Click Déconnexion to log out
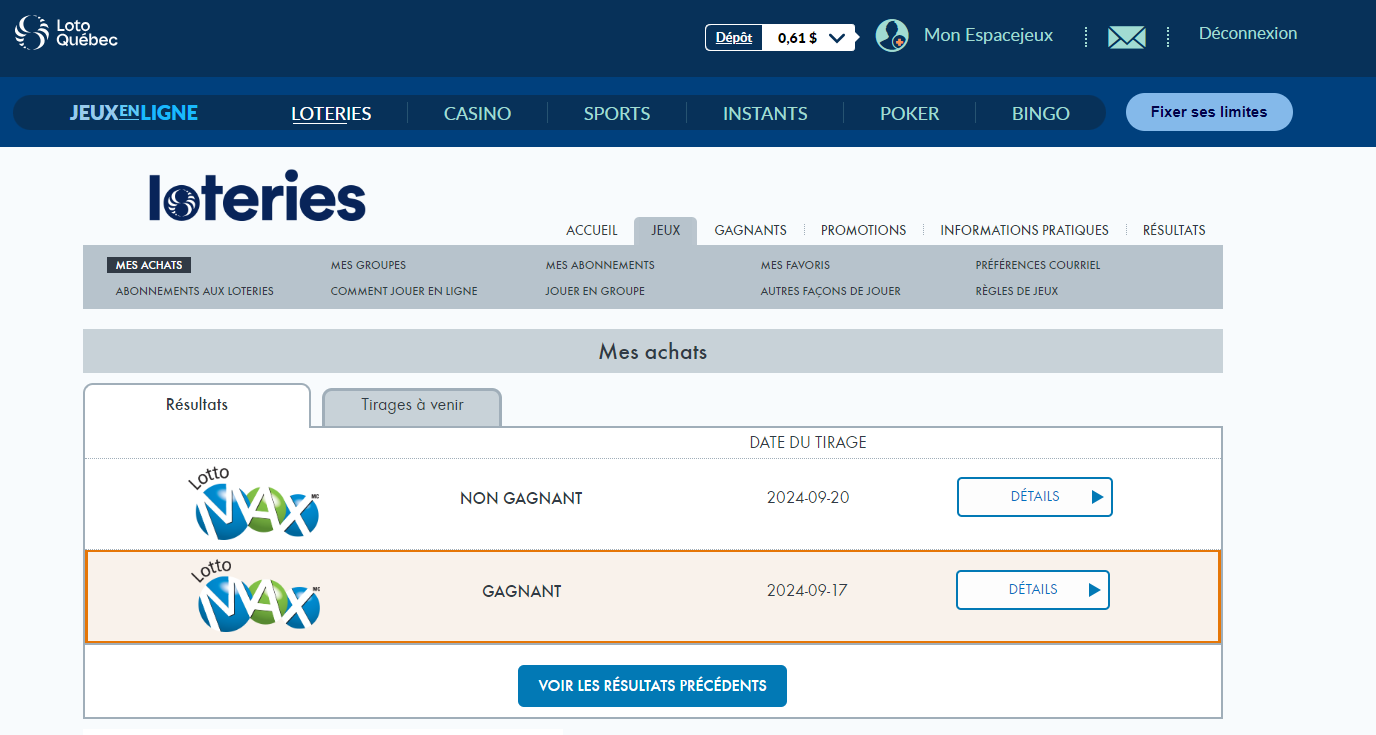Image resolution: width=1376 pixels, height=735 pixels. [x=1248, y=34]
